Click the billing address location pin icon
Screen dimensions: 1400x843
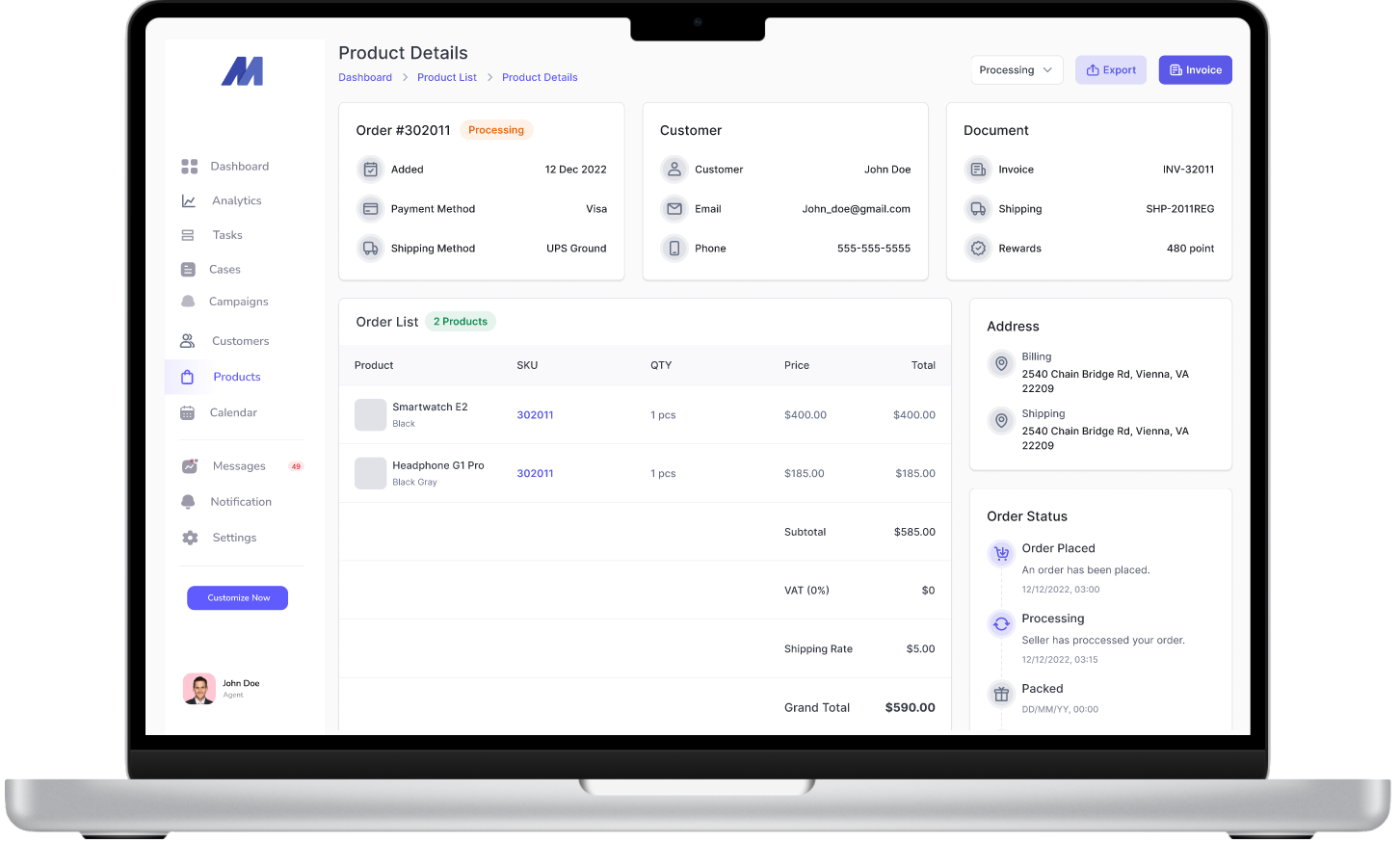tap(1001, 364)
